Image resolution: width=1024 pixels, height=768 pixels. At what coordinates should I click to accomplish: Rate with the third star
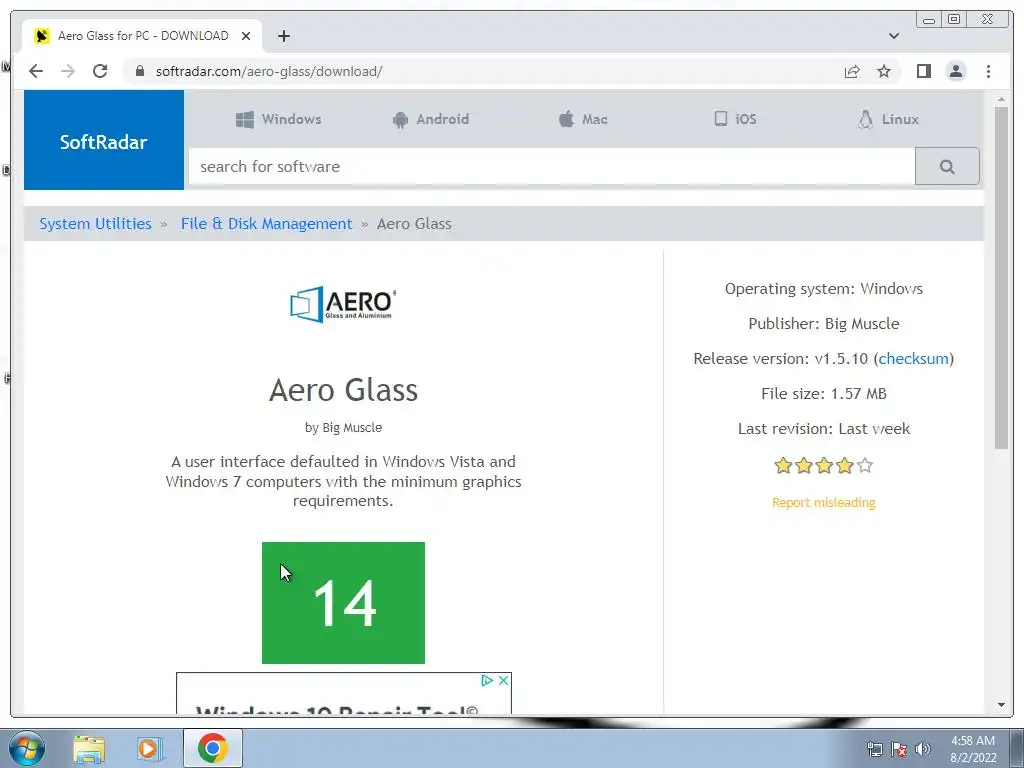point(824,466)
